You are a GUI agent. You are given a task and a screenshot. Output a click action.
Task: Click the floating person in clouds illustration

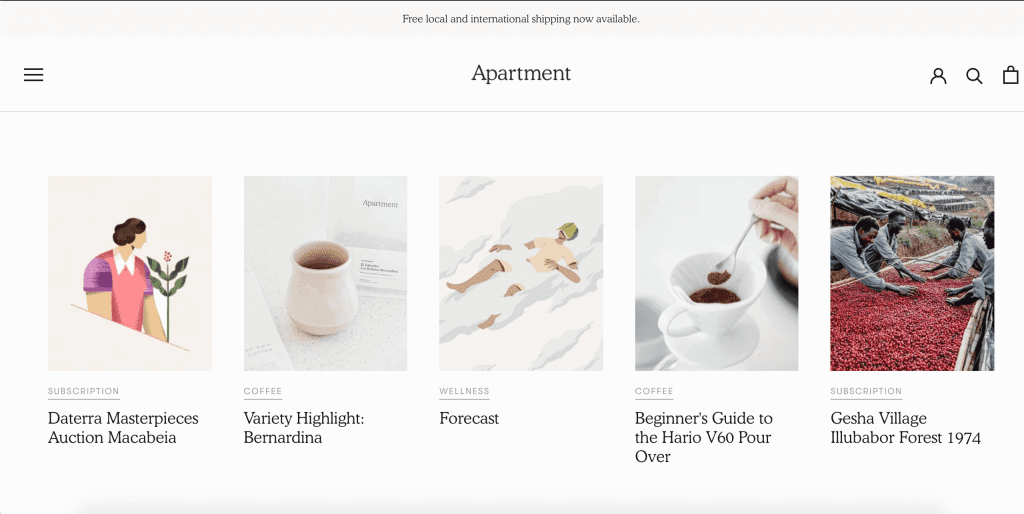[x=521, y=273]
